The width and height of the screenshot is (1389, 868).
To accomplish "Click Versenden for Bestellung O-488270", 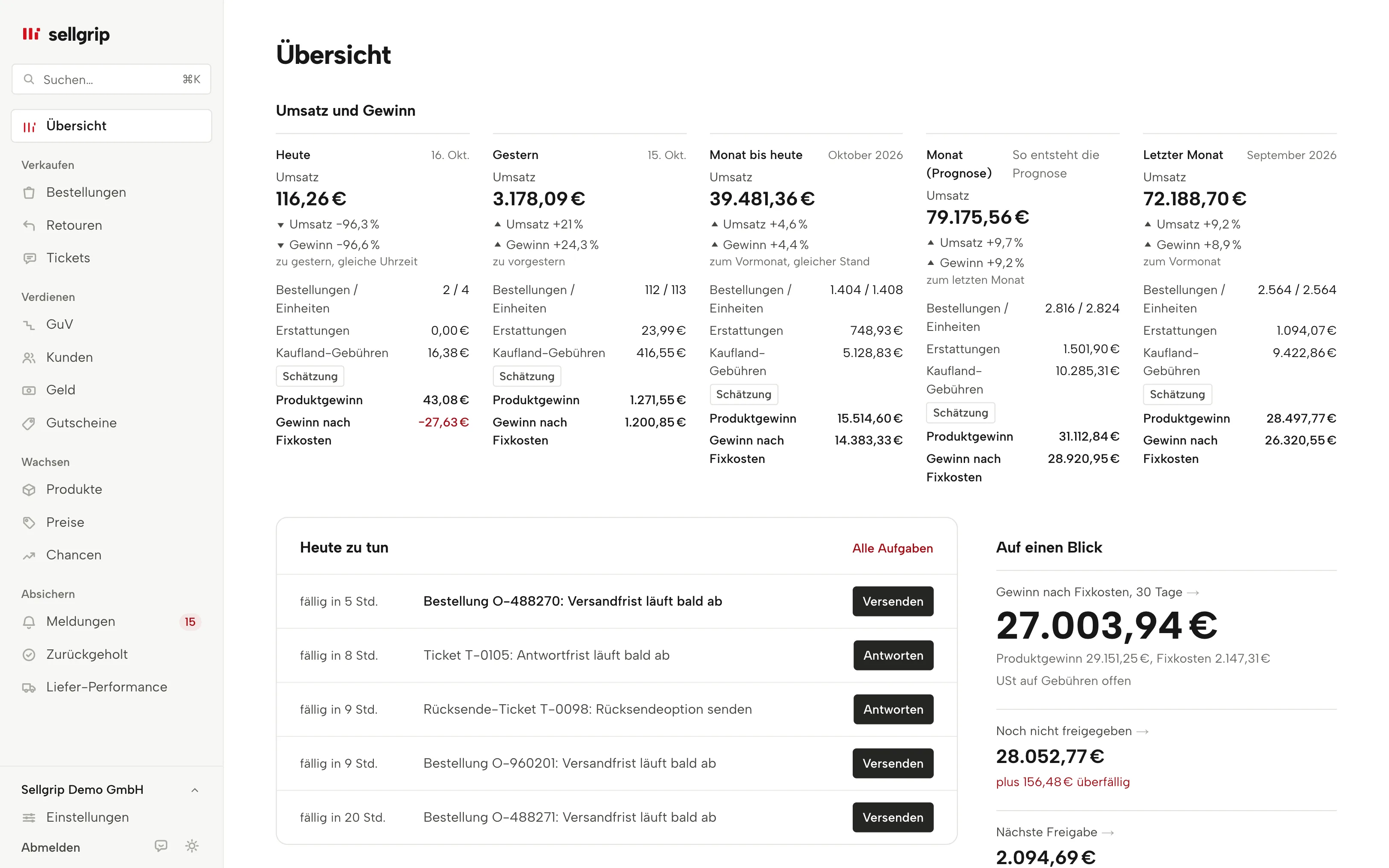I will point(893,601).
